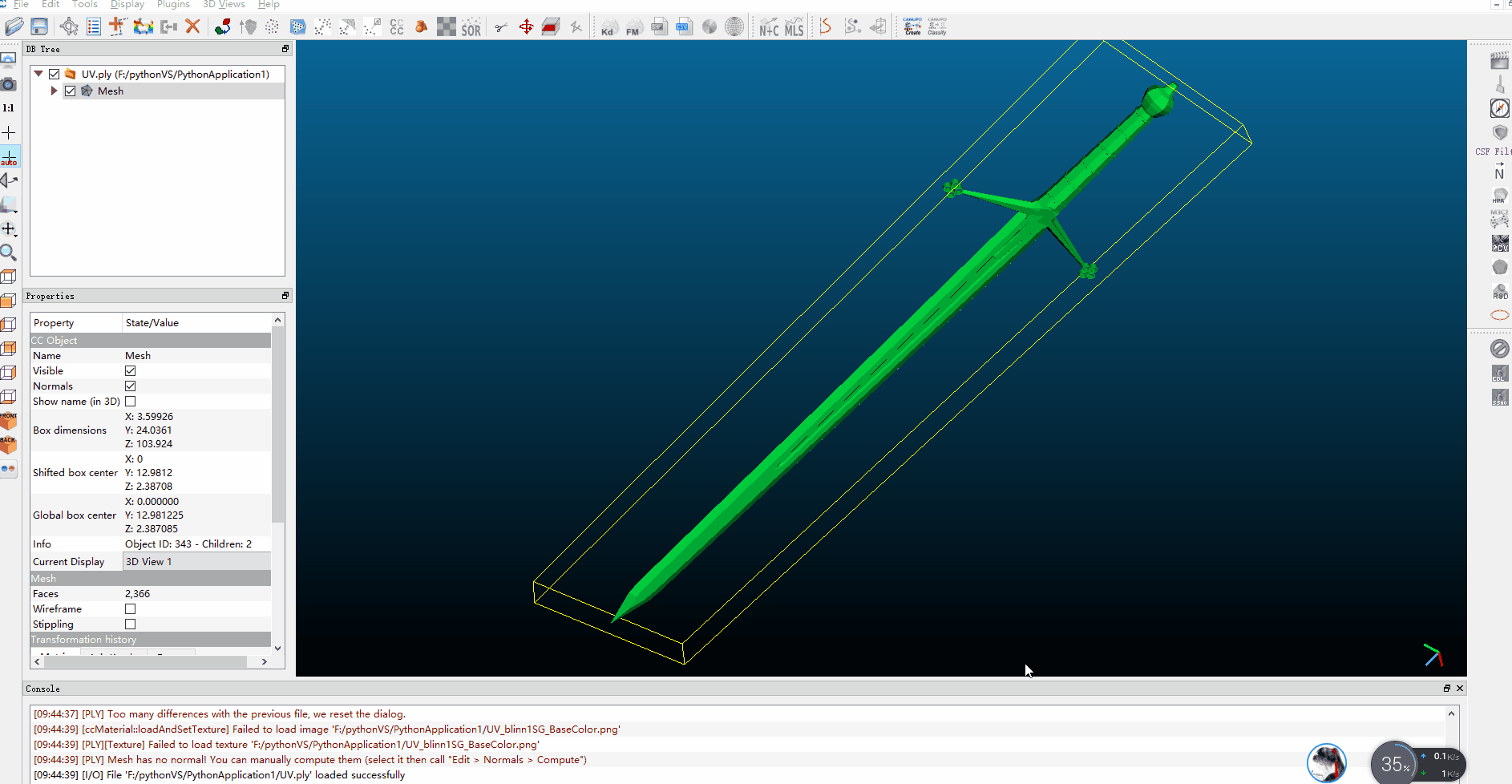
Task: Click the Properties scroll-down arrow
Action: pyautogui.click(x=277, y=648)
